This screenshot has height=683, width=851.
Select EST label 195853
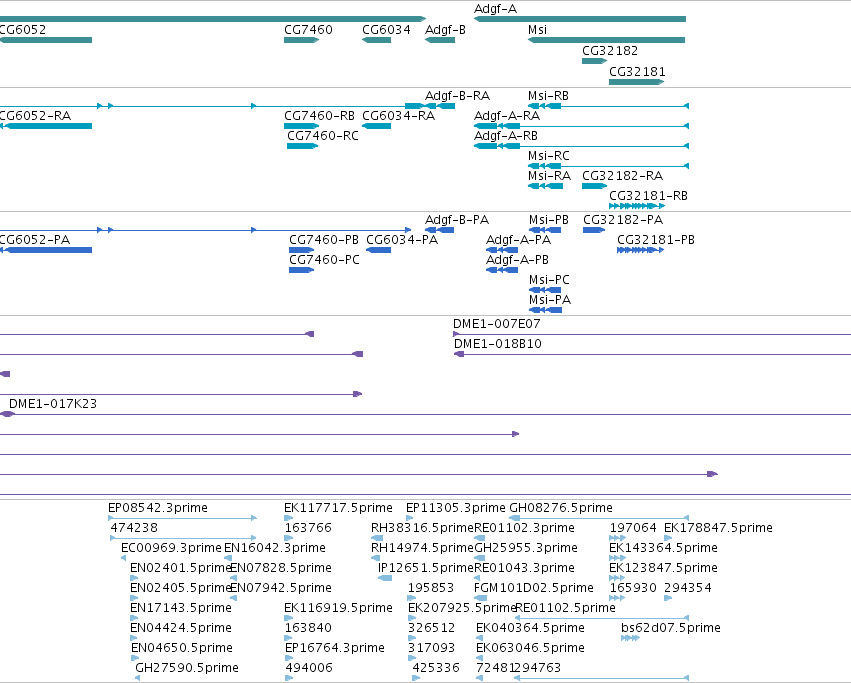[431, 589]
